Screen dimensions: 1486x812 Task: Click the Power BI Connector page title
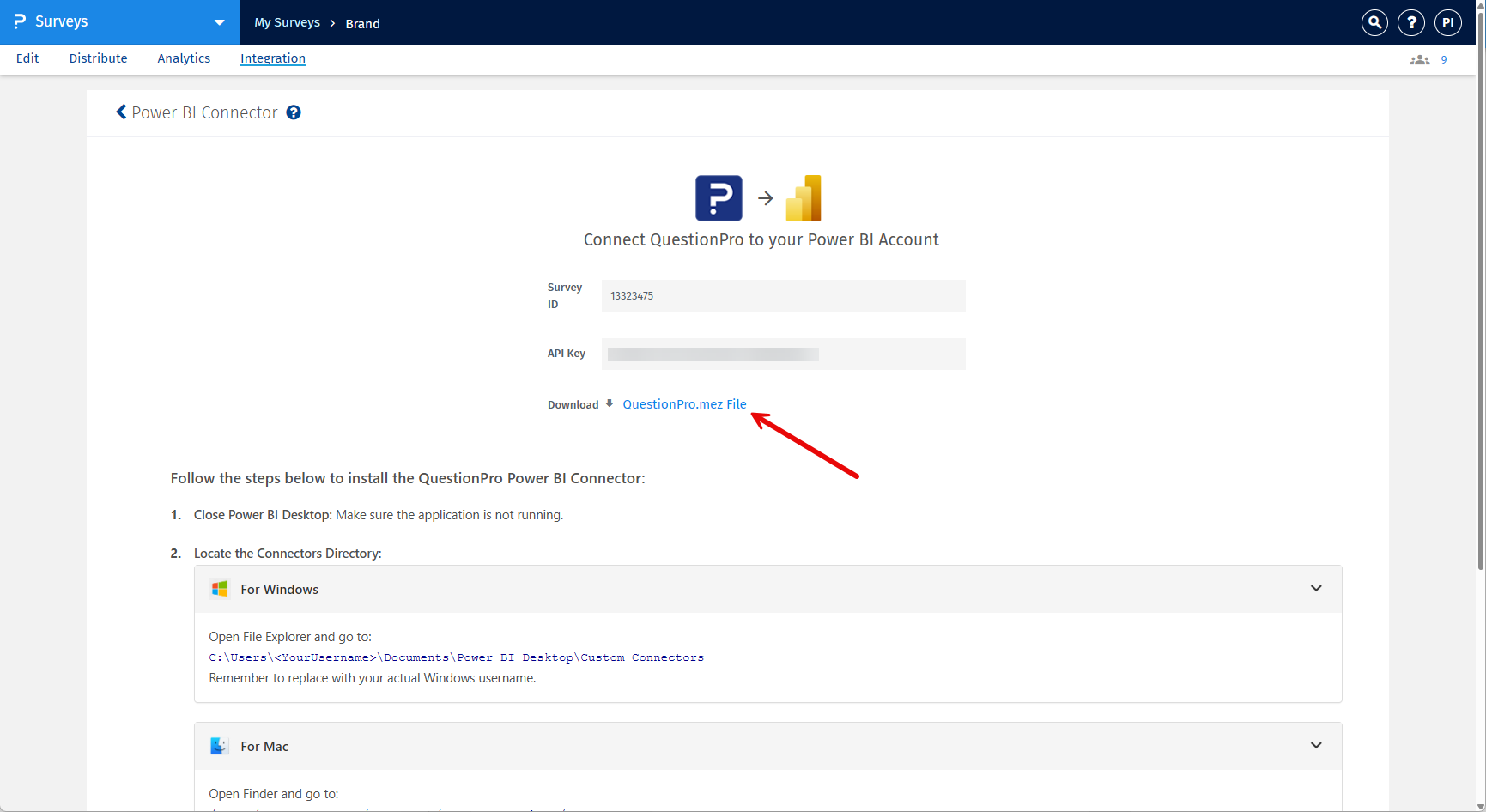click(x=204, y=112)
